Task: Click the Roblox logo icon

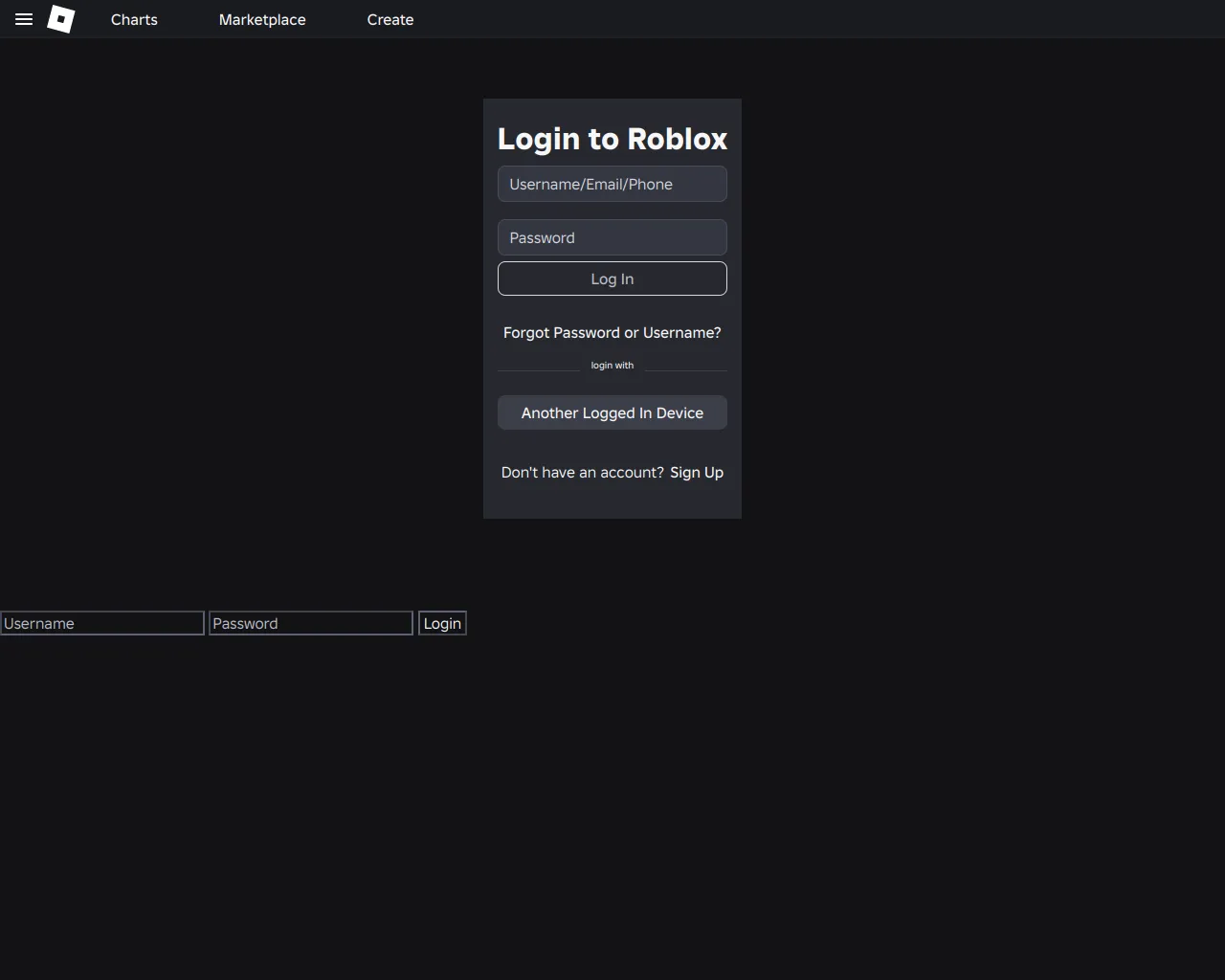Action: (x=61, y=19)
